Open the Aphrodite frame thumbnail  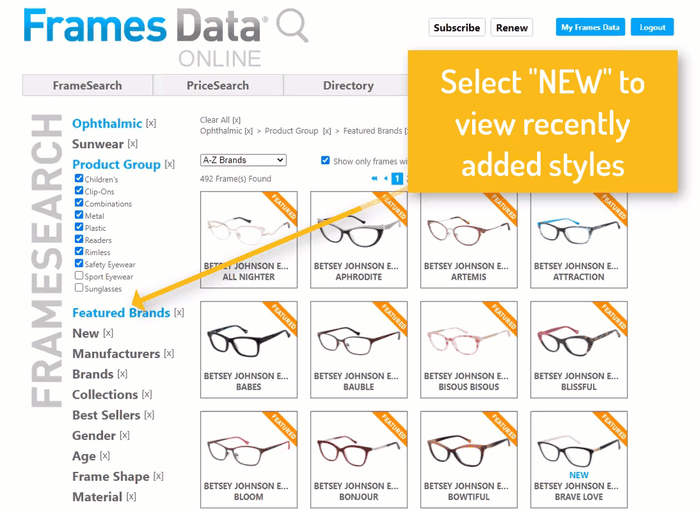click(x=358, y=239)
